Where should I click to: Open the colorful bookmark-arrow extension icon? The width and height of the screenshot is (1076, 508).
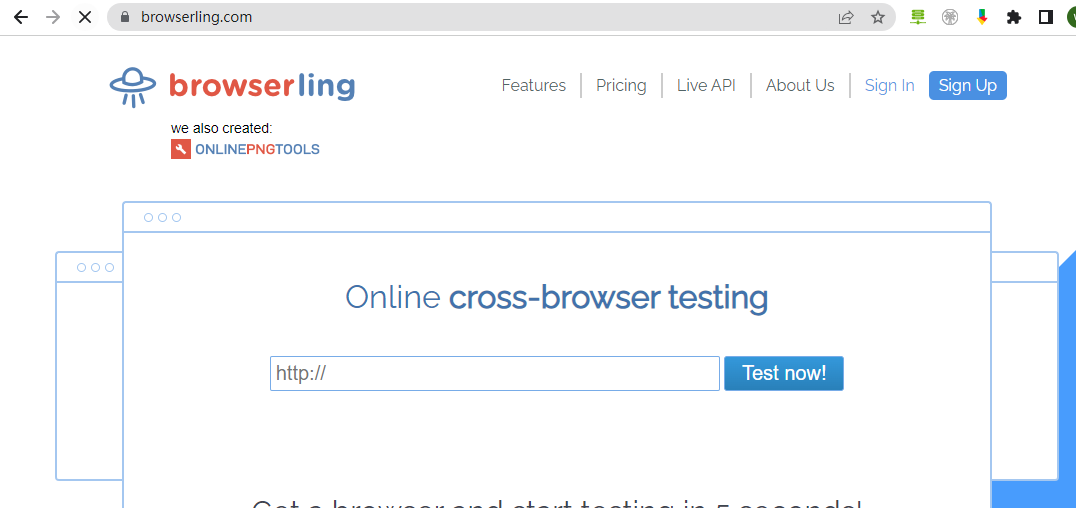point(982,17)
